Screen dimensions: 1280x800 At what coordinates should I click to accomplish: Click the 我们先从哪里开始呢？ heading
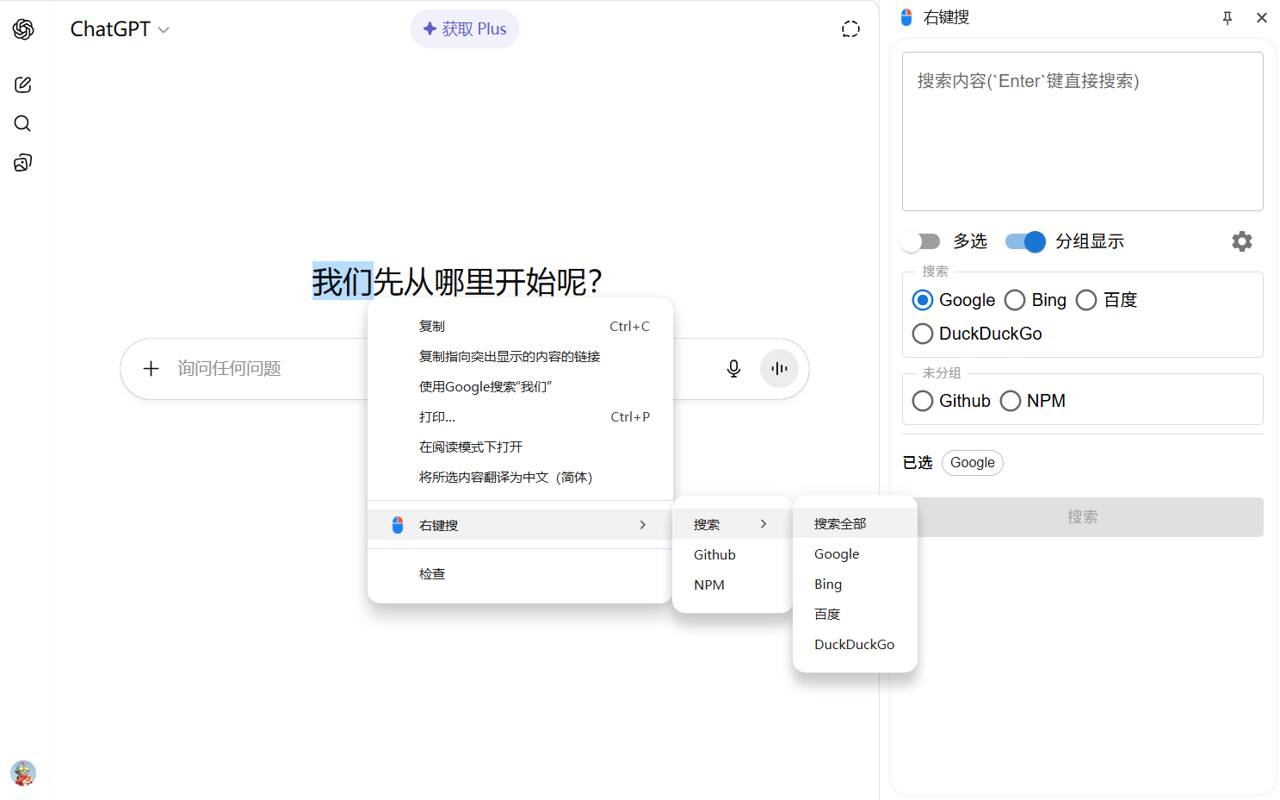click(458, 282)
